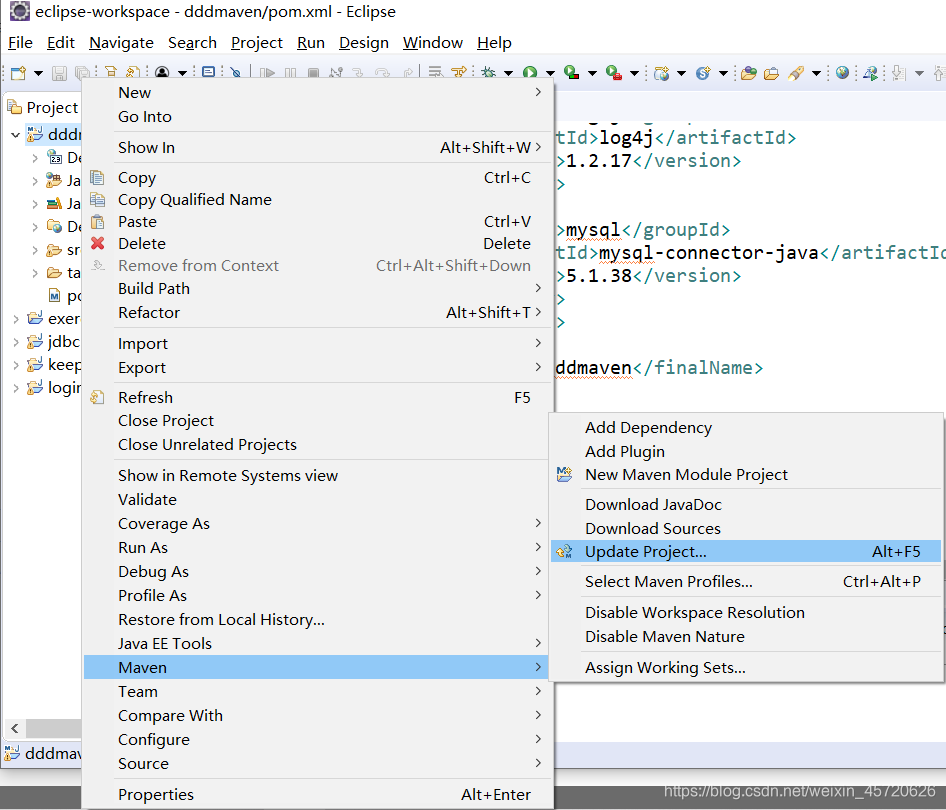Choose Select Maven Profiles... entry

coord(746,581)
